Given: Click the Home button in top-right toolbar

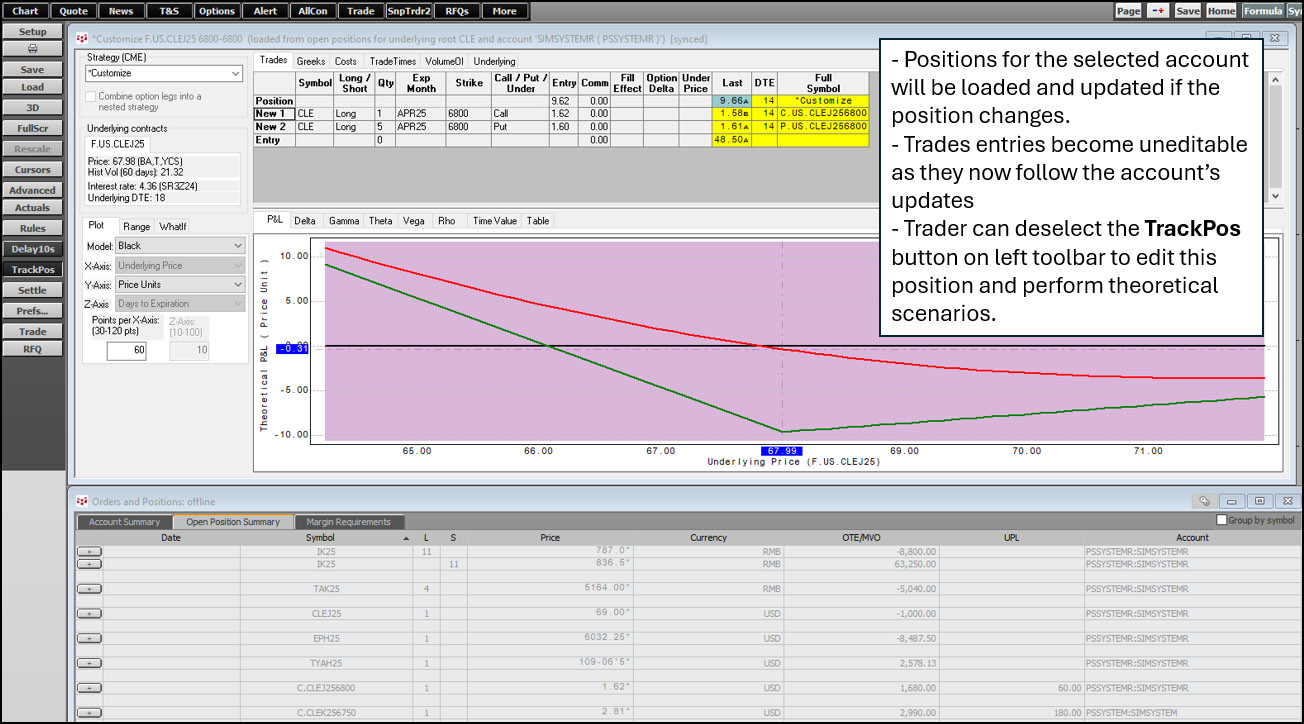Looking at the screenshot, I should (x=1220, y=11).
